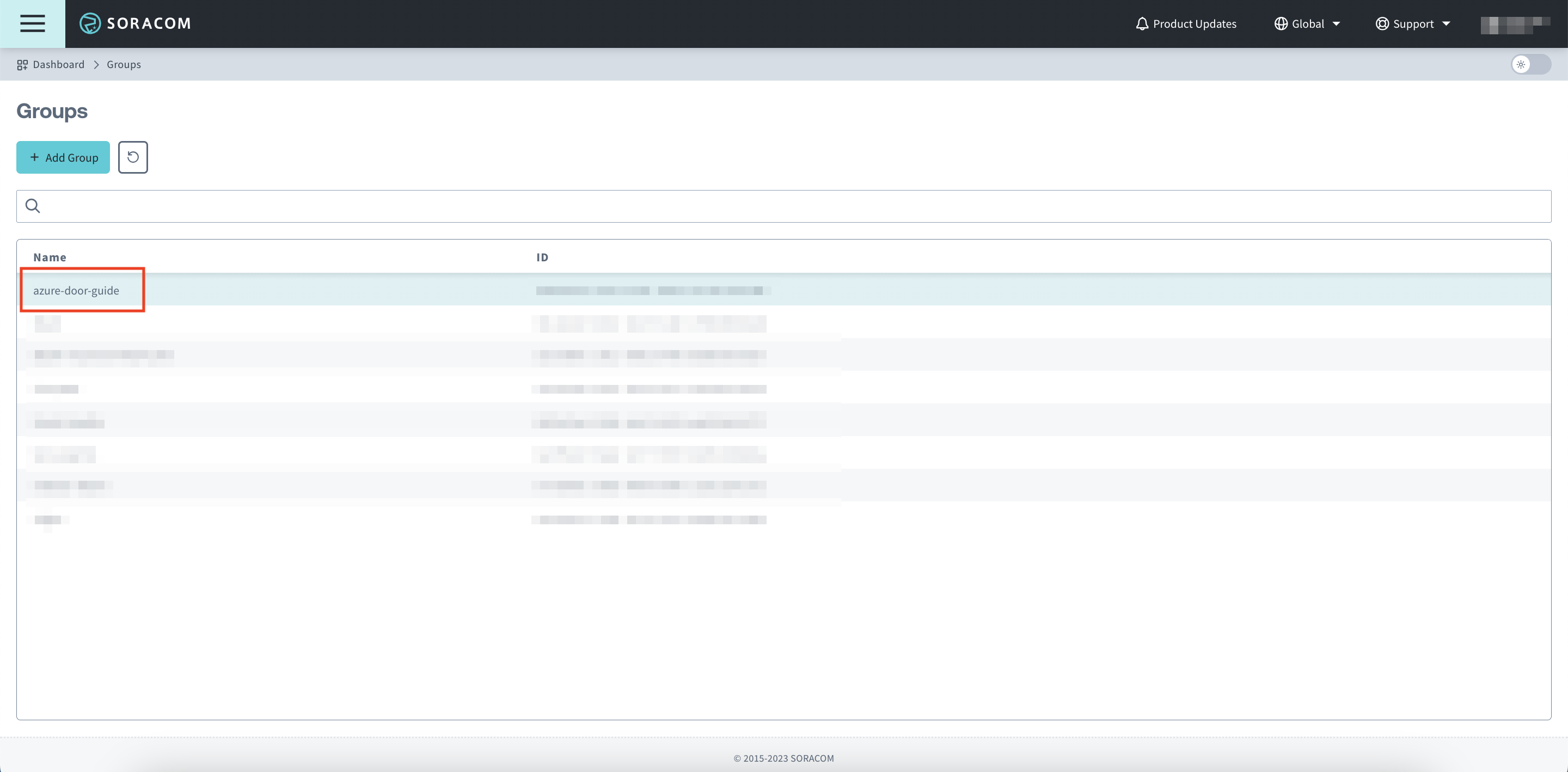The width and height of the screenshot is (1568, 772).
Task: Click the Groups breadcrumb item
Action: (x=124, y=65)
